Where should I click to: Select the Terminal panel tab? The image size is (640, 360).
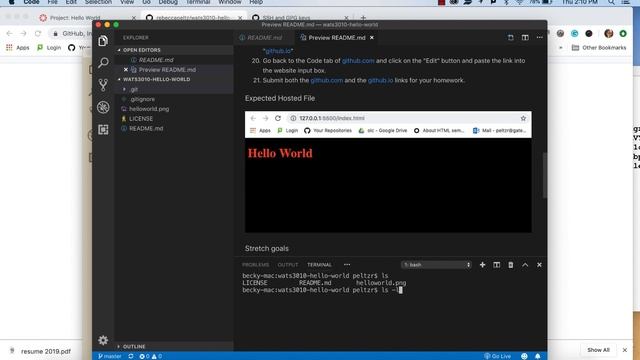(319, 265)
